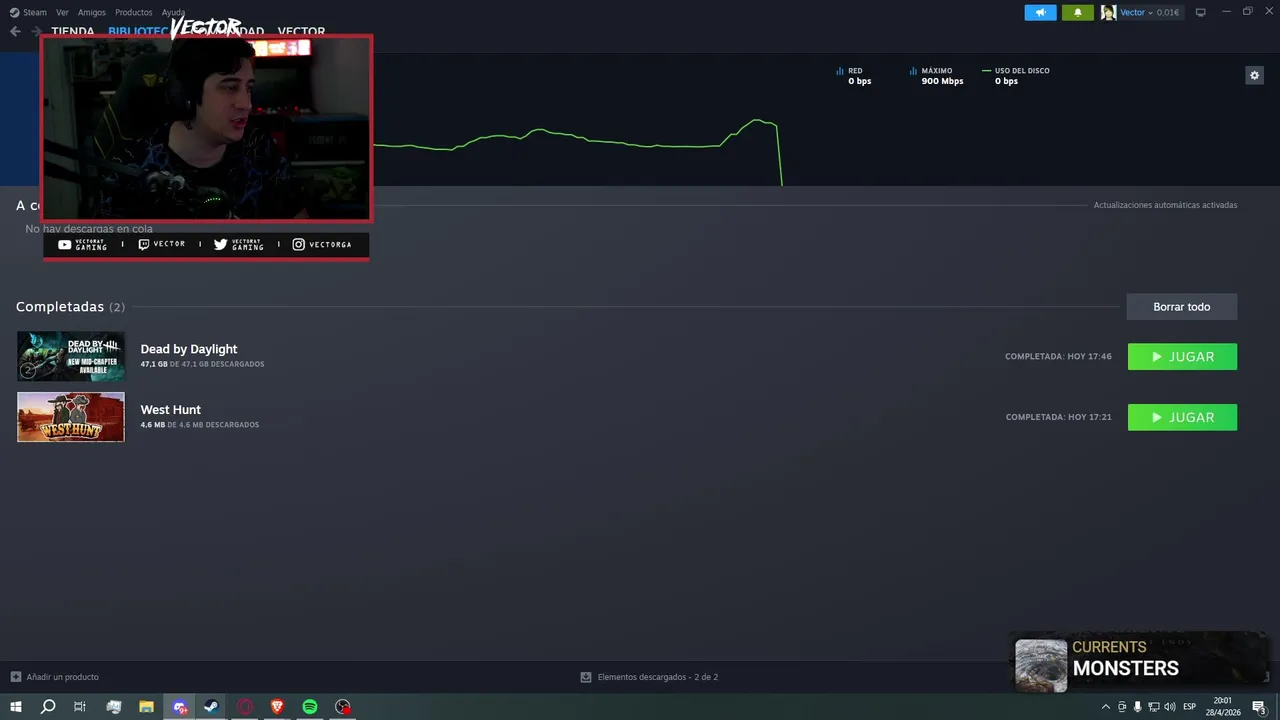Open the volume tray icon

[1170, 707]
